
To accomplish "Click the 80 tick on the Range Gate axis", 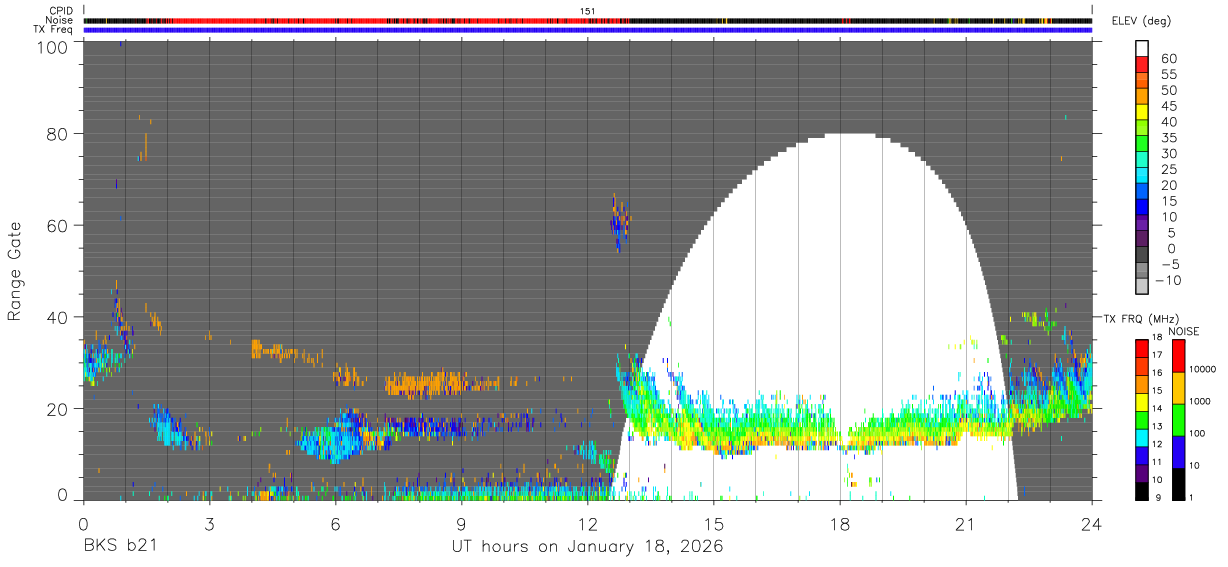I will (x=59, y=134).
